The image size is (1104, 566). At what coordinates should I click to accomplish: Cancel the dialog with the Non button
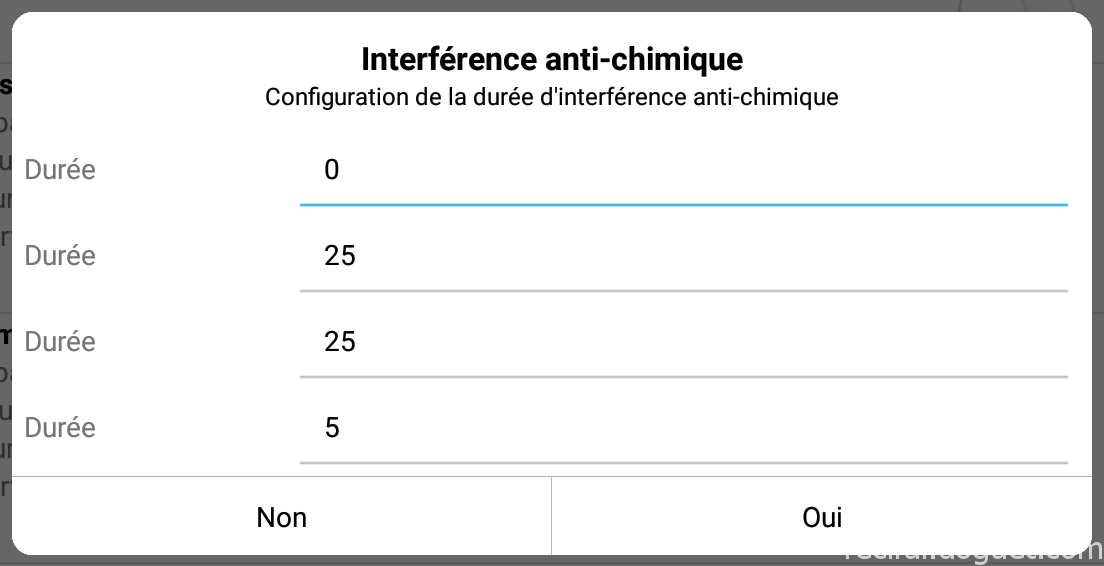282,517
